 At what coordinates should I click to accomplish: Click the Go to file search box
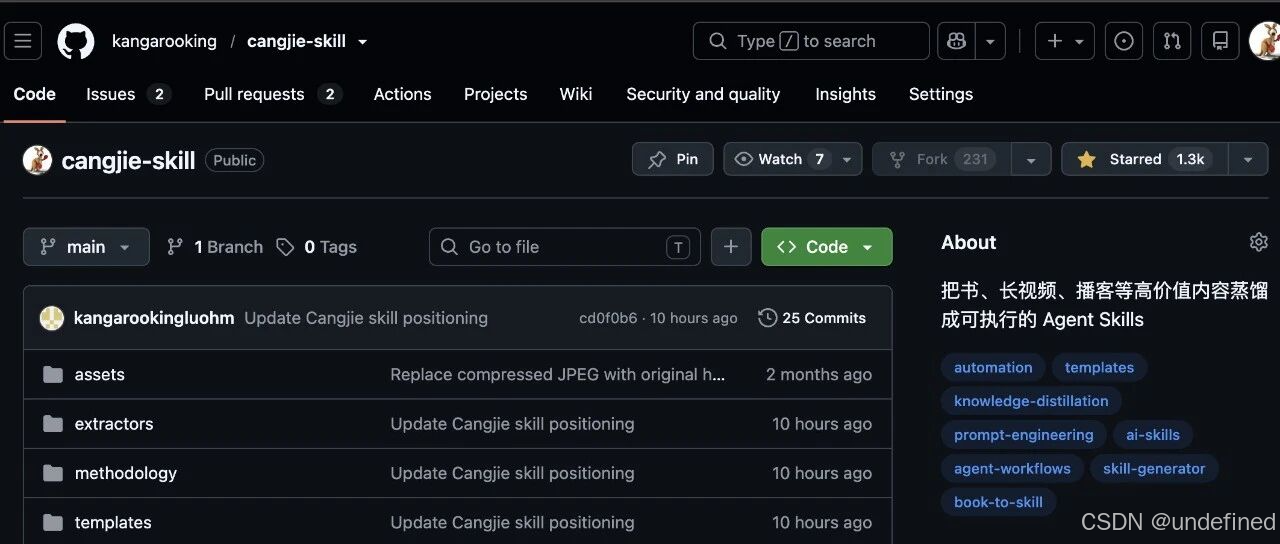[x=565, y=247]
